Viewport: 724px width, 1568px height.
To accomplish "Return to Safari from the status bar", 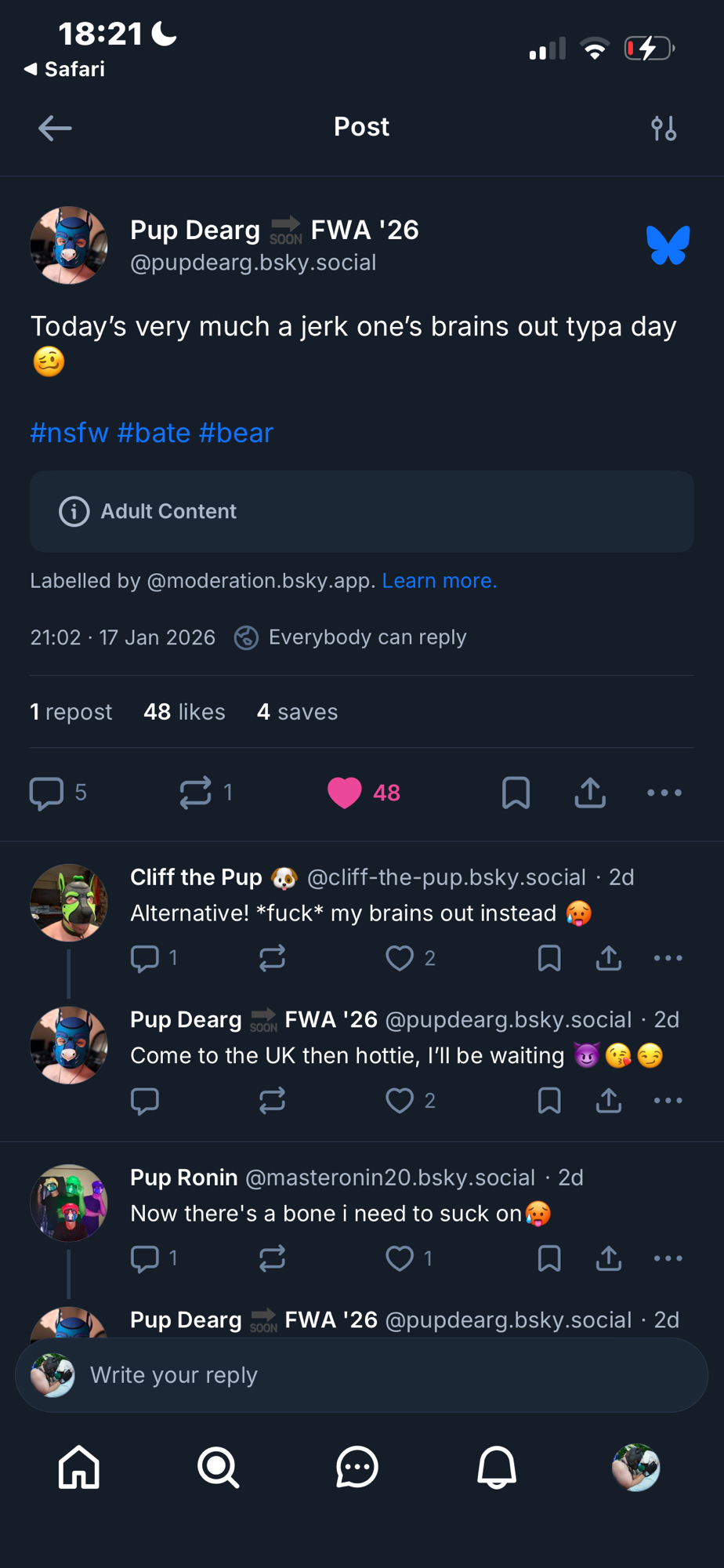I will point(65,69).
